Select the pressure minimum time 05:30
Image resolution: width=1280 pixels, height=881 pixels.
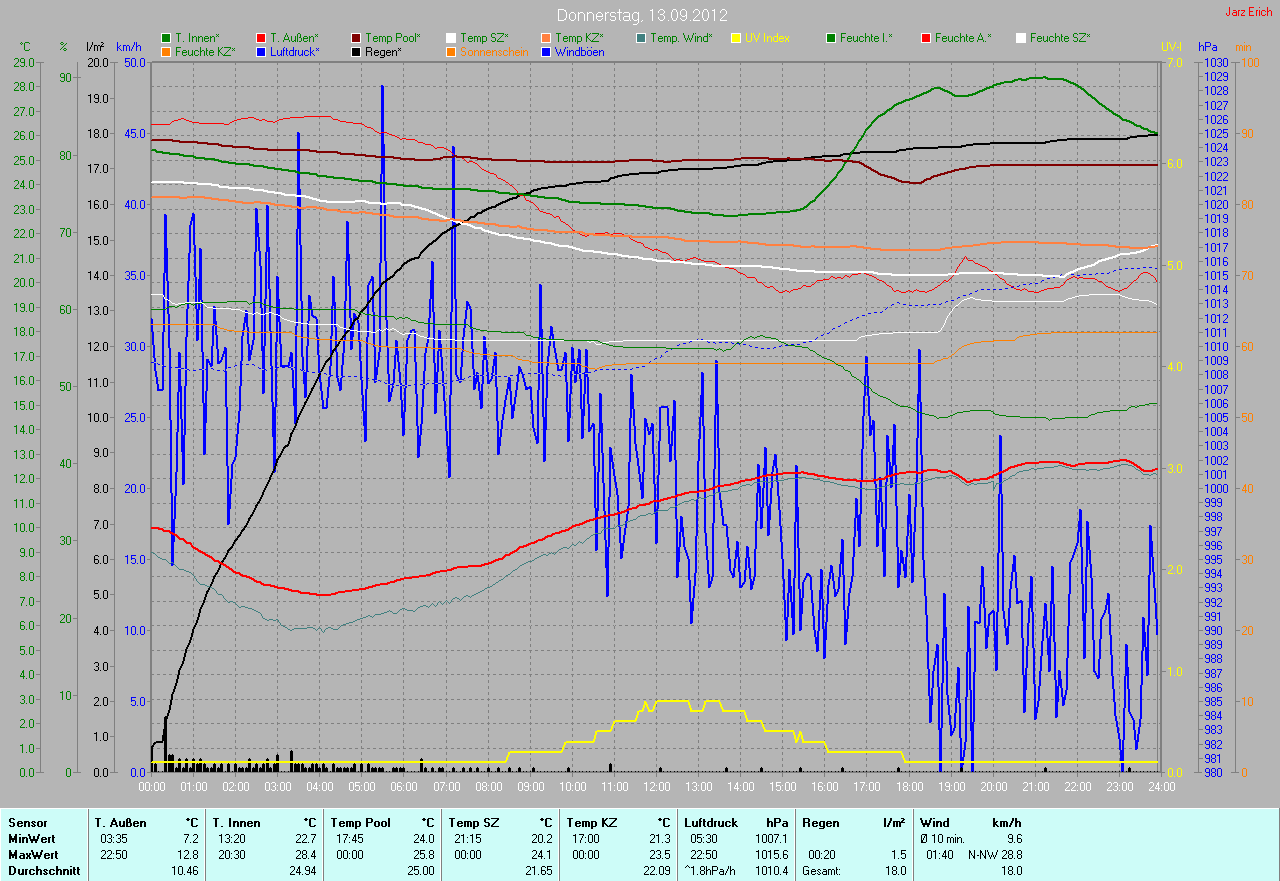tap(706, 839)
